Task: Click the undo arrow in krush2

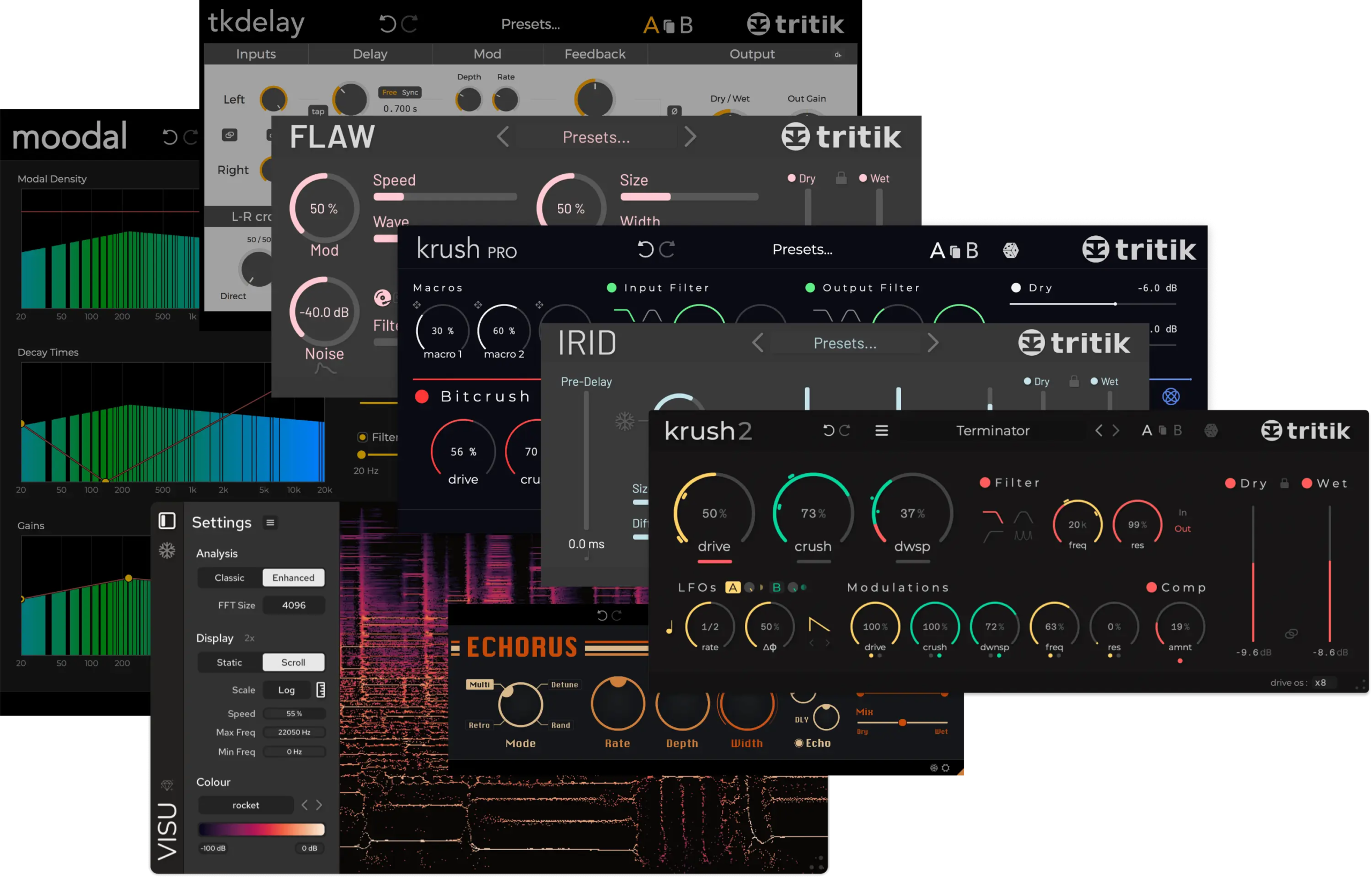Action: click(828, 430)
